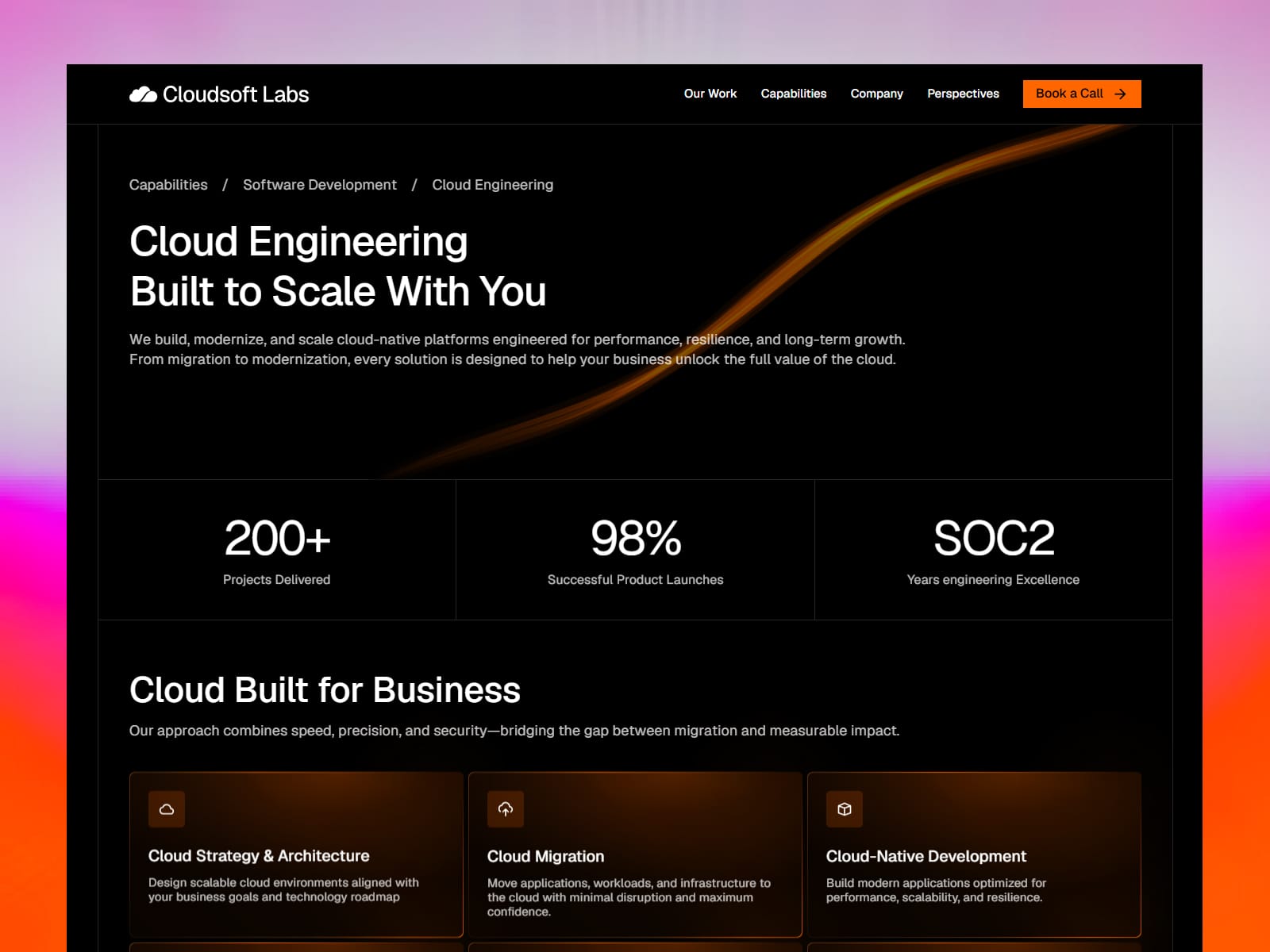
Task: Select the Cloud Engineering breadcrumb
Action: click(x=493, y=185)
